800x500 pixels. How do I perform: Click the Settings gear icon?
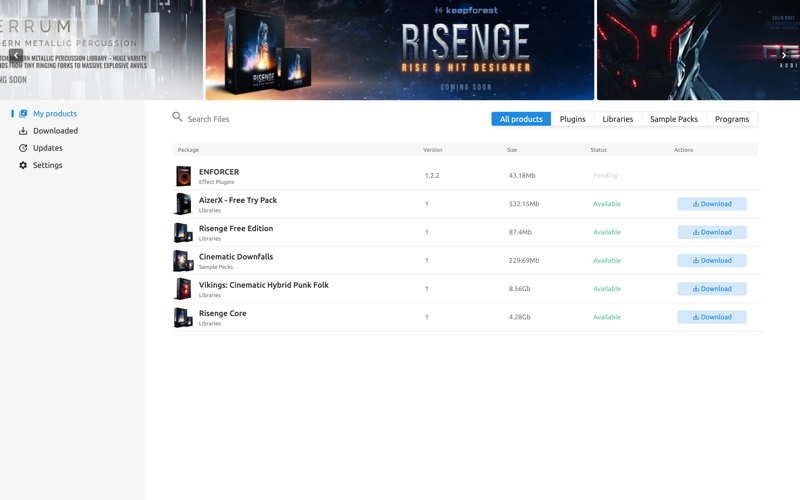23,165
